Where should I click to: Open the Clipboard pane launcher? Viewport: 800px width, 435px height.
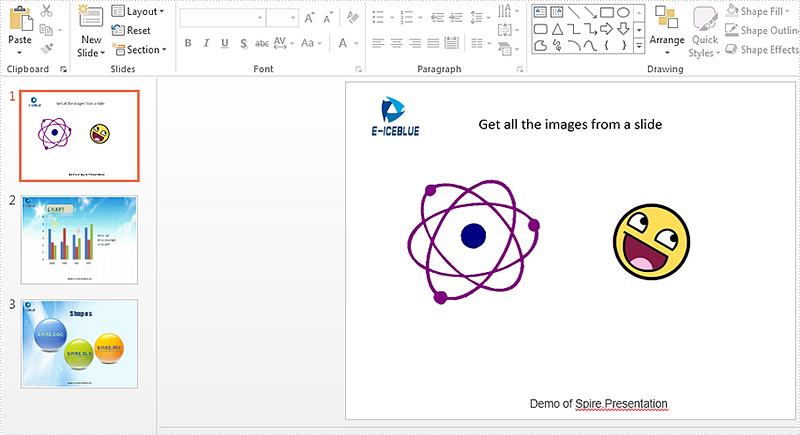pyautogui.click(x=63, y=69)
